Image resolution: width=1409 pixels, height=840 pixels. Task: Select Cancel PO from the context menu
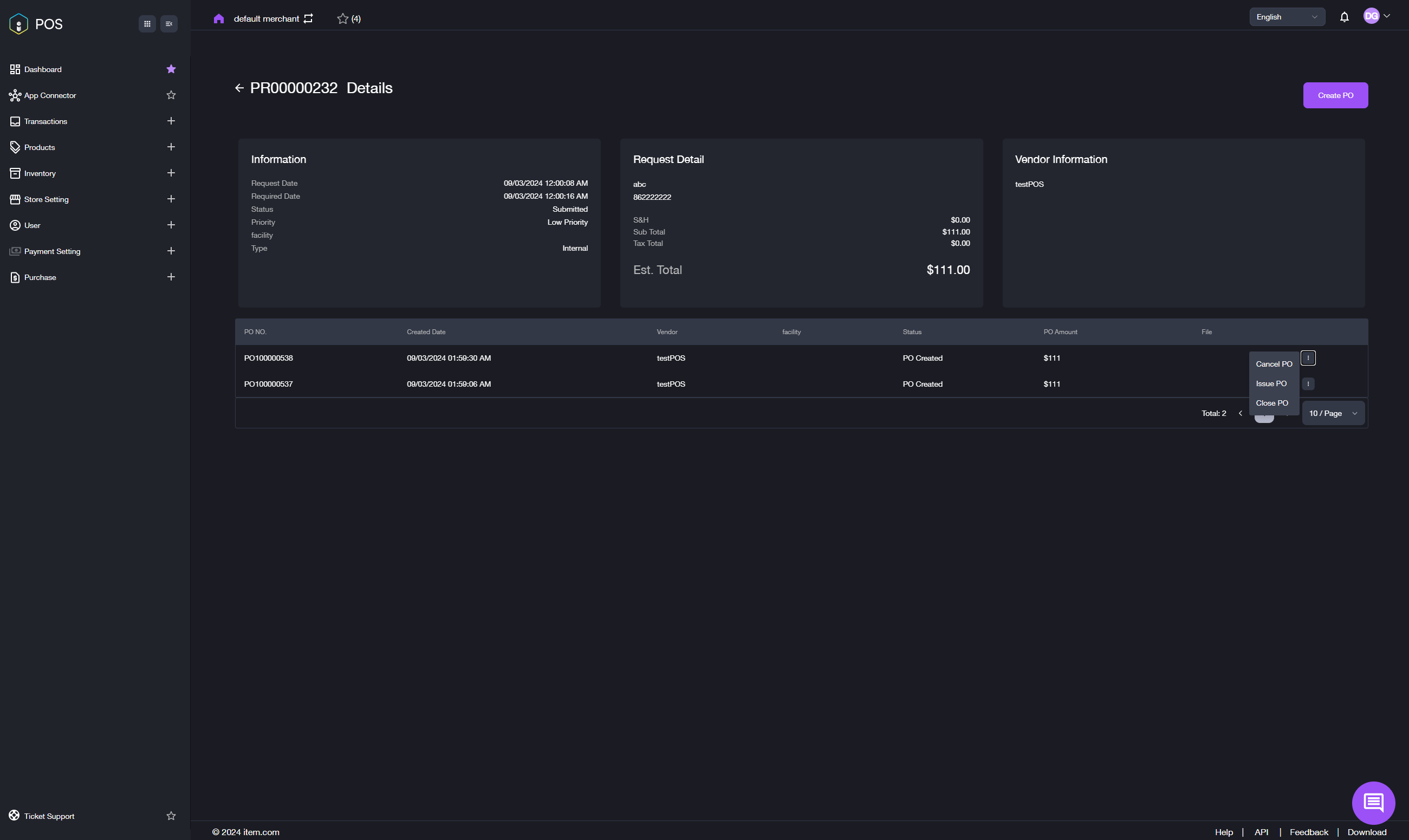[x=1274, y=364]
